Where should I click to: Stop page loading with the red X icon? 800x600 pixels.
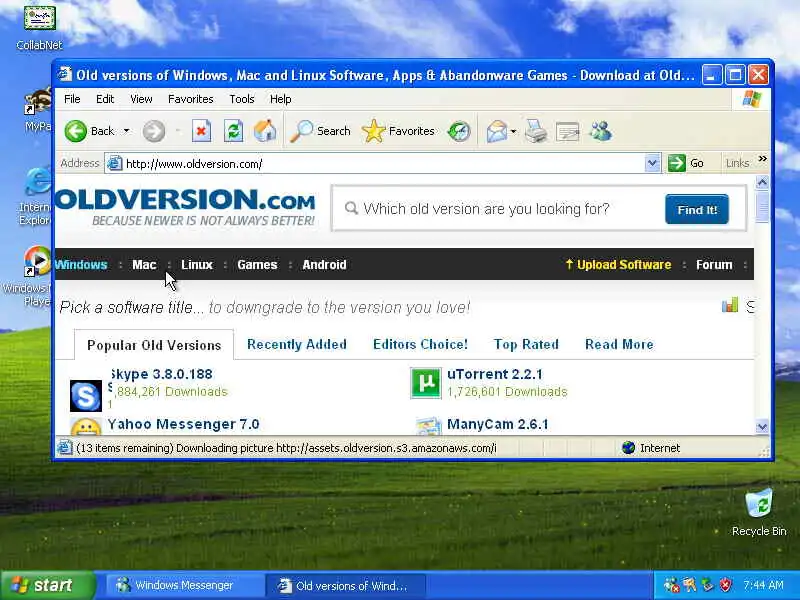(x=202, y=131)
